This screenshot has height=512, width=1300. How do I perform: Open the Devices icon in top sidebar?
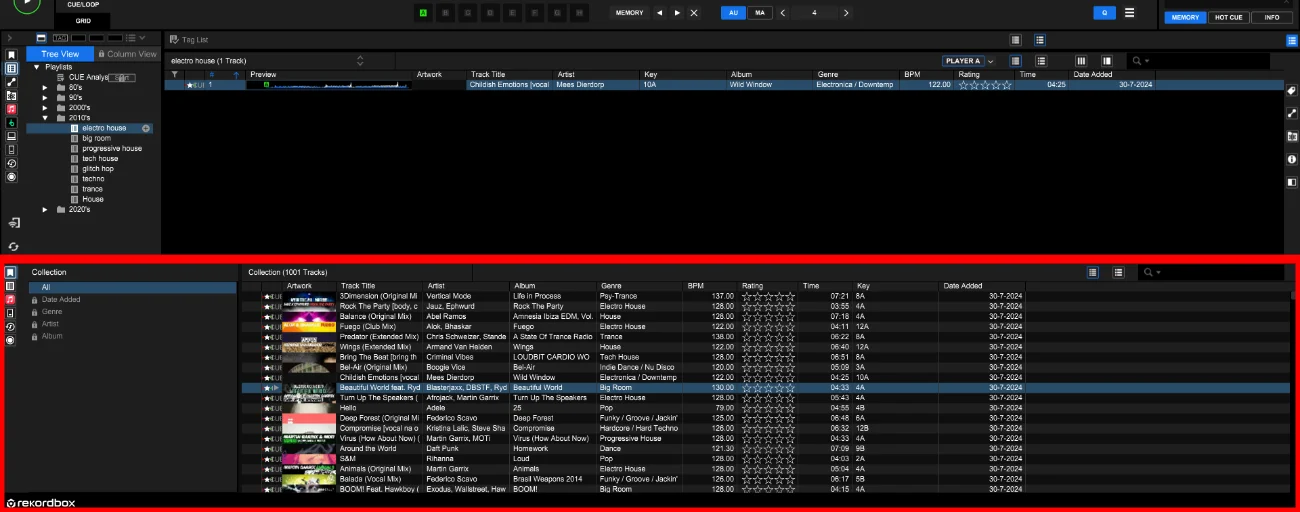pos(12,150)
